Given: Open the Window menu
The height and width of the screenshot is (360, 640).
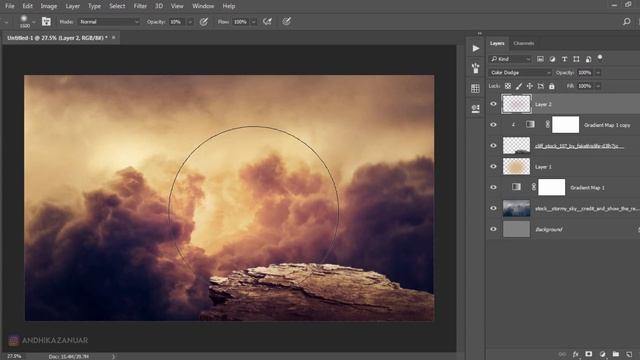Looking at the screenshot, I should (203, 6).
